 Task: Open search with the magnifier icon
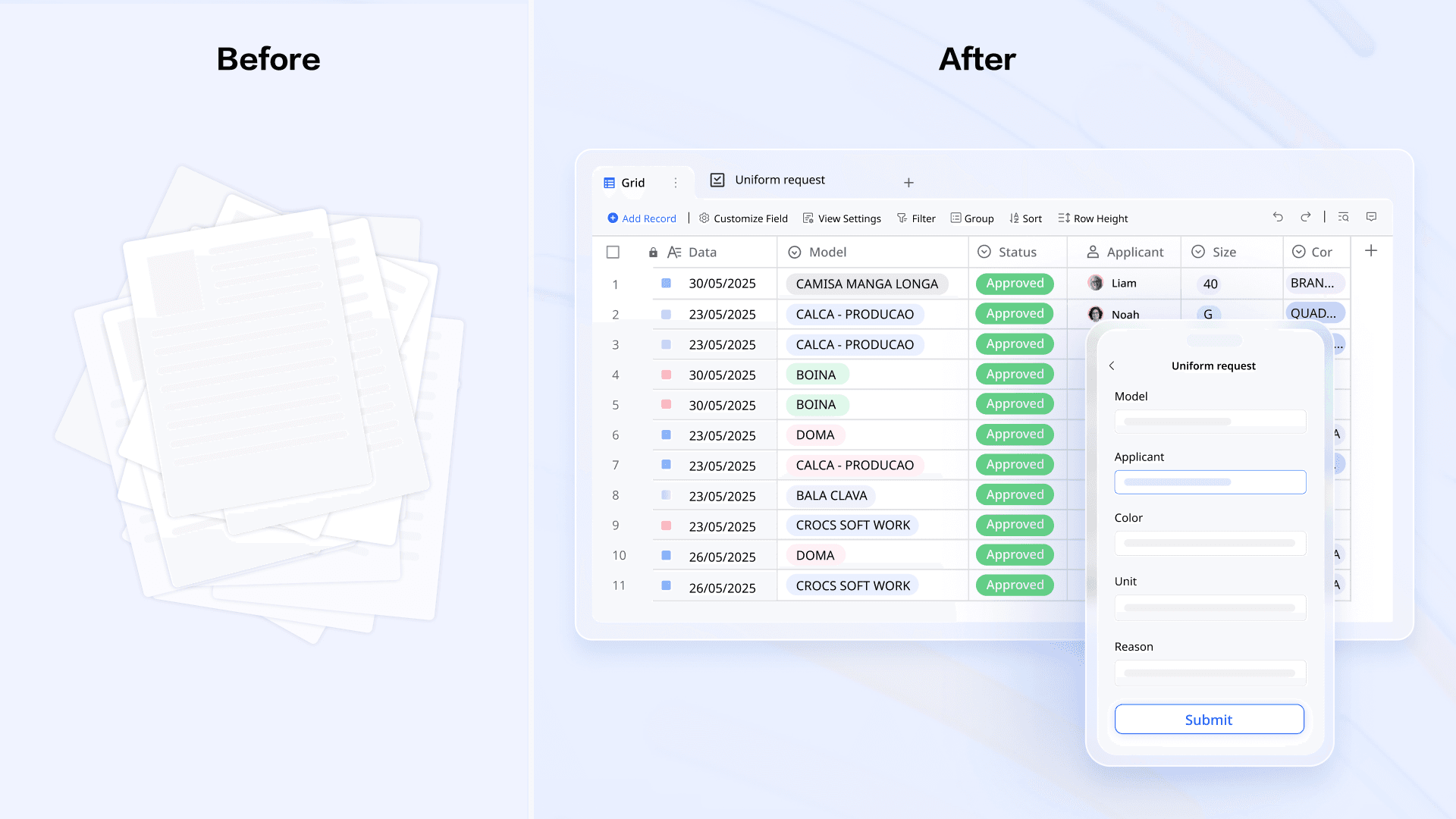[1342, 217]
